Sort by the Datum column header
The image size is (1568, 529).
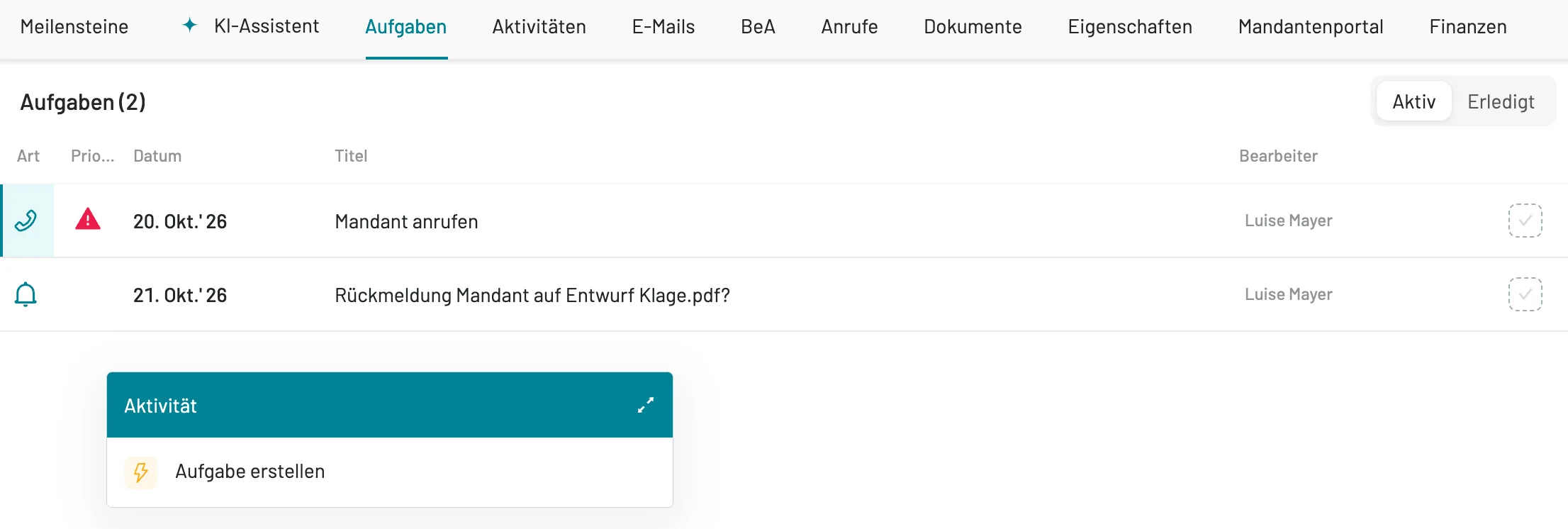point(157,156)
